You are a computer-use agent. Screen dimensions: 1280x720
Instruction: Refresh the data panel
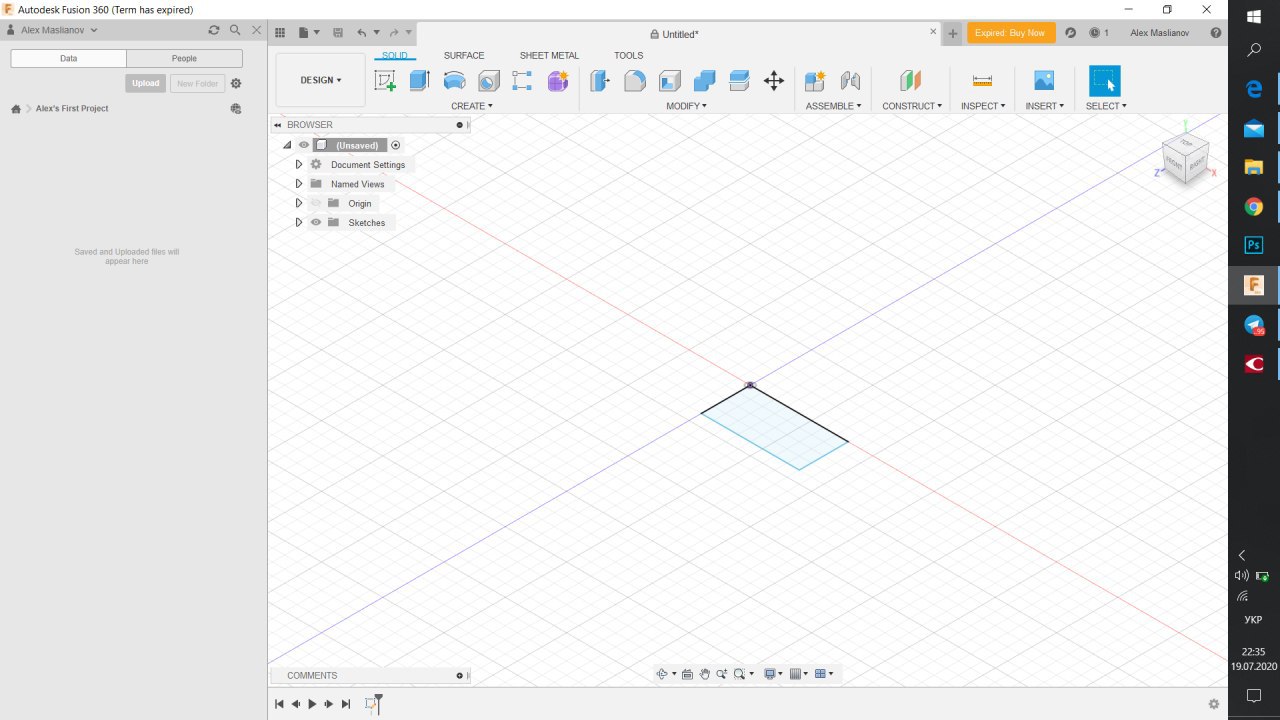[213, 30]
